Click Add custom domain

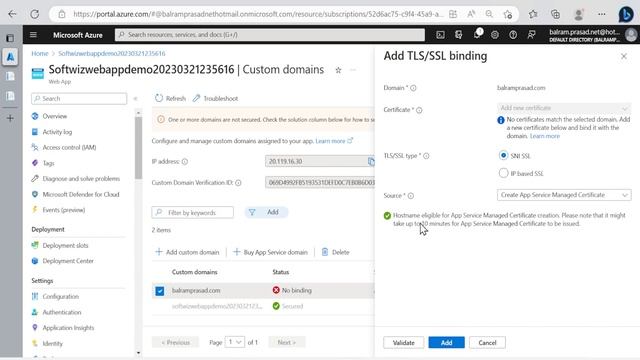coord(187,252)
